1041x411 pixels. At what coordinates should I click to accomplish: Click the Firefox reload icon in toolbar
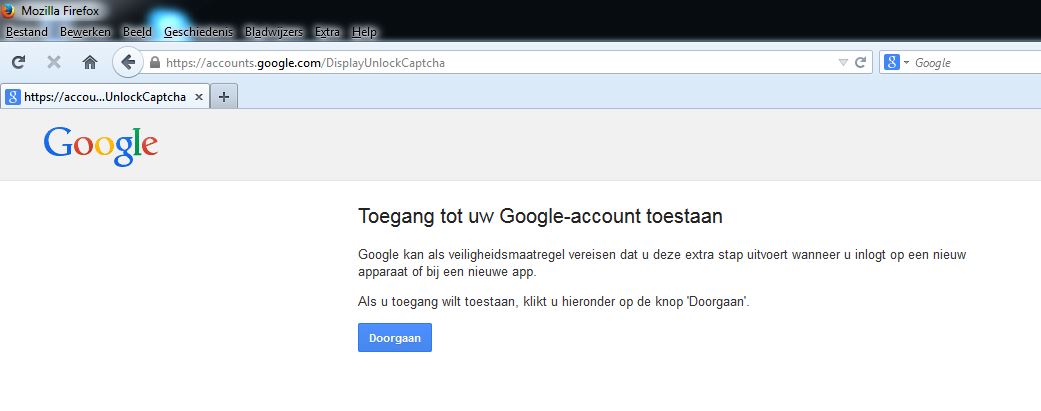[x=19, y=62]
